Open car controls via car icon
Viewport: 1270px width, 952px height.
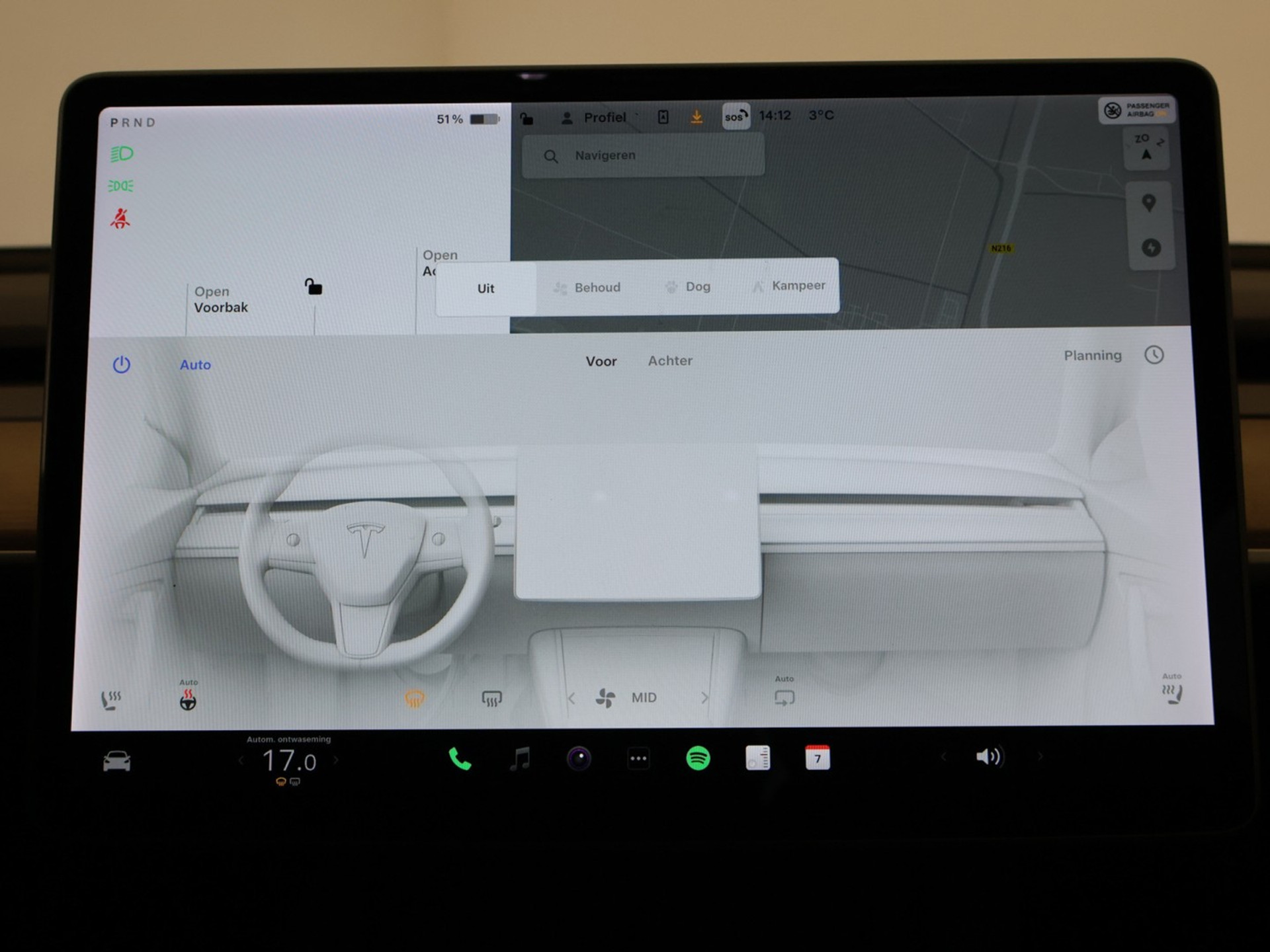click(x=117, y=761)
